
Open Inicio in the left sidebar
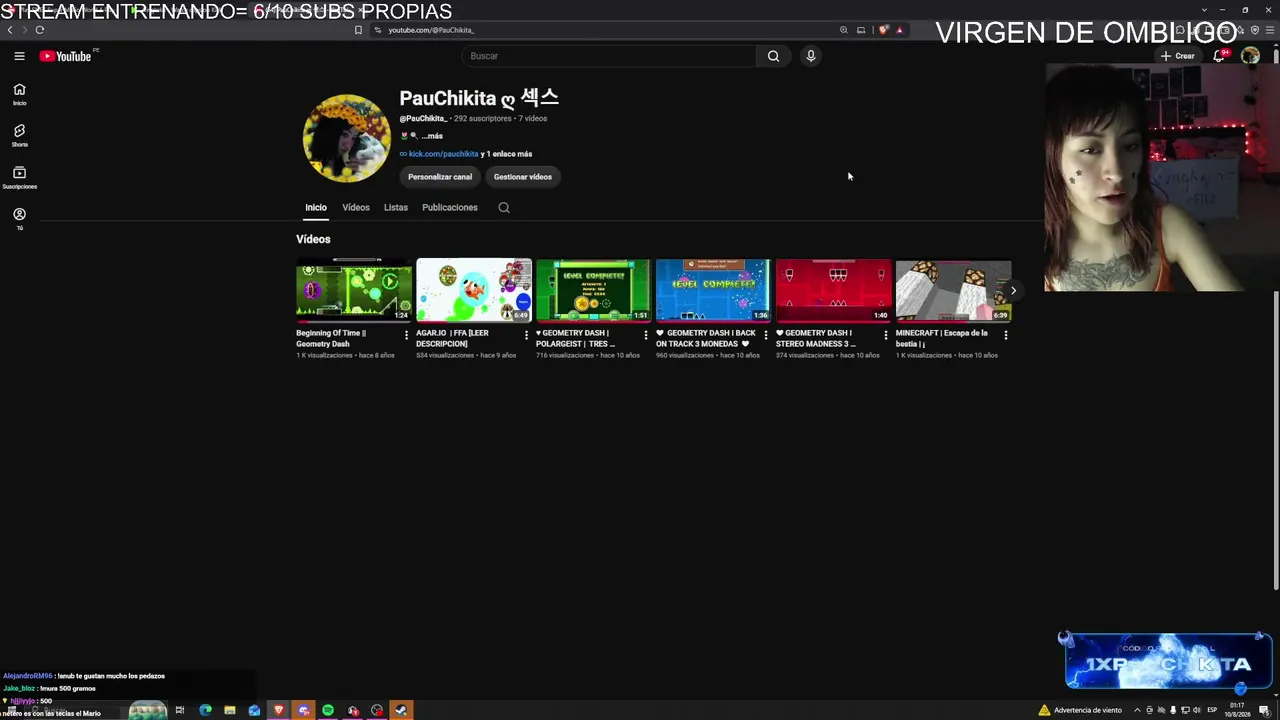19,94
